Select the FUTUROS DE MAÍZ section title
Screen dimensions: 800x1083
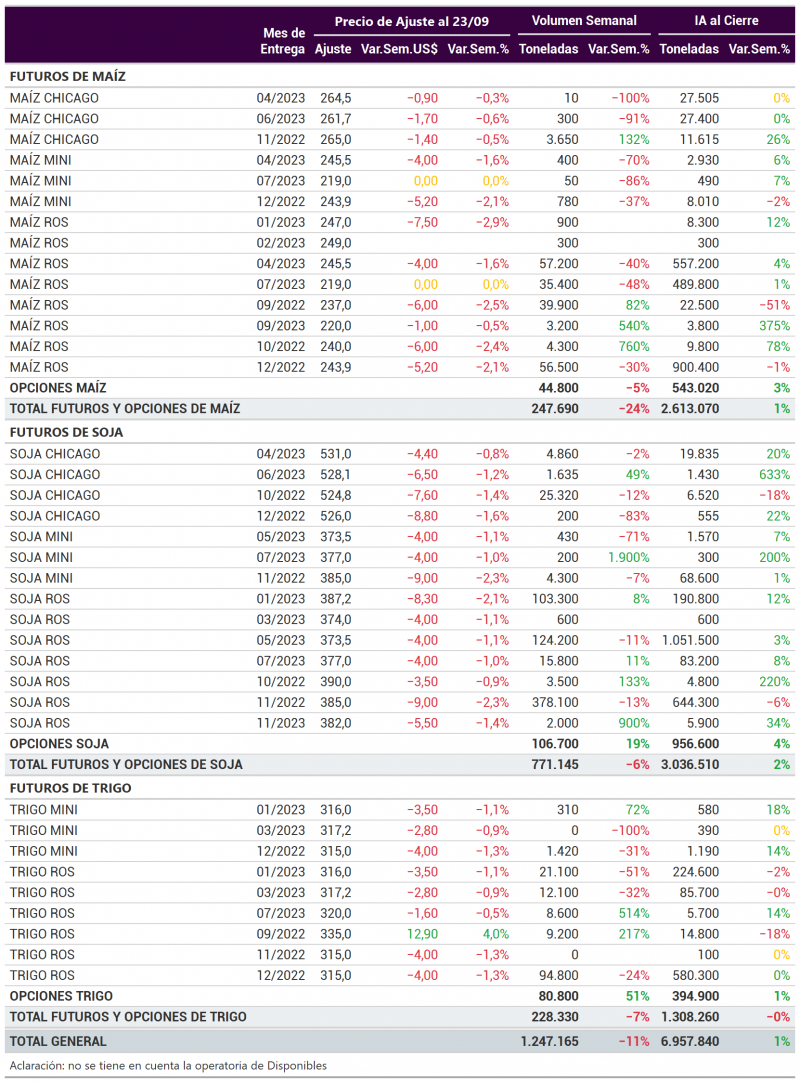[68, 77]
